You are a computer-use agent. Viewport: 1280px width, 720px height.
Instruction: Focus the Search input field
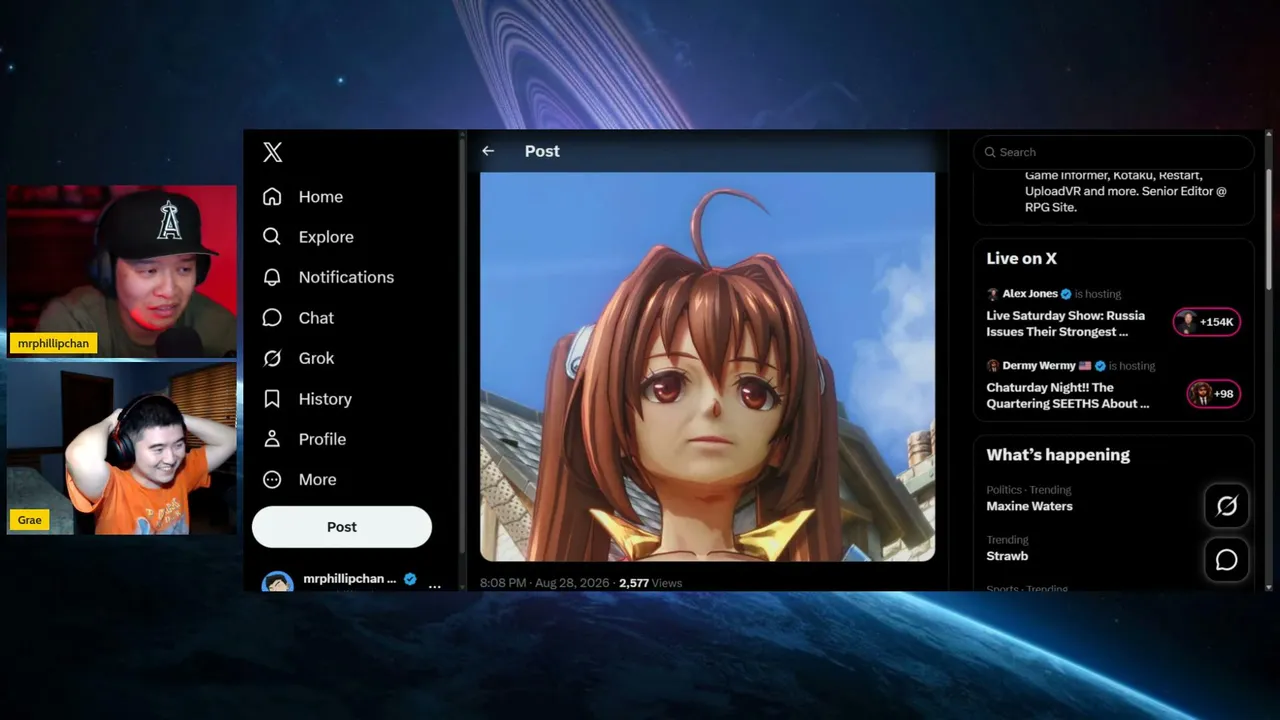coord(1114,152)
